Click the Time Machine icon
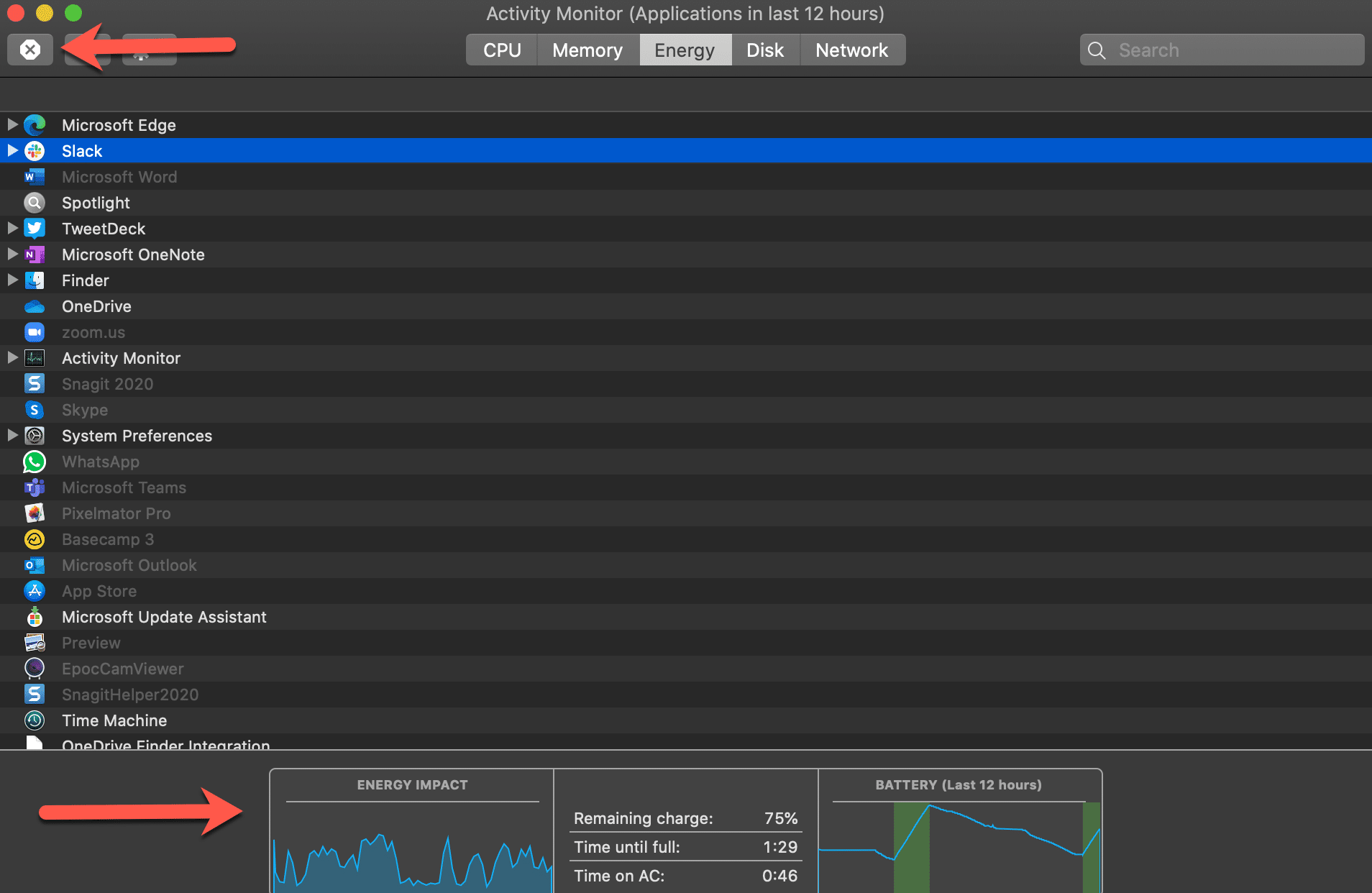Viewport: 1372px width, 893px height. [x=35, y=720]
